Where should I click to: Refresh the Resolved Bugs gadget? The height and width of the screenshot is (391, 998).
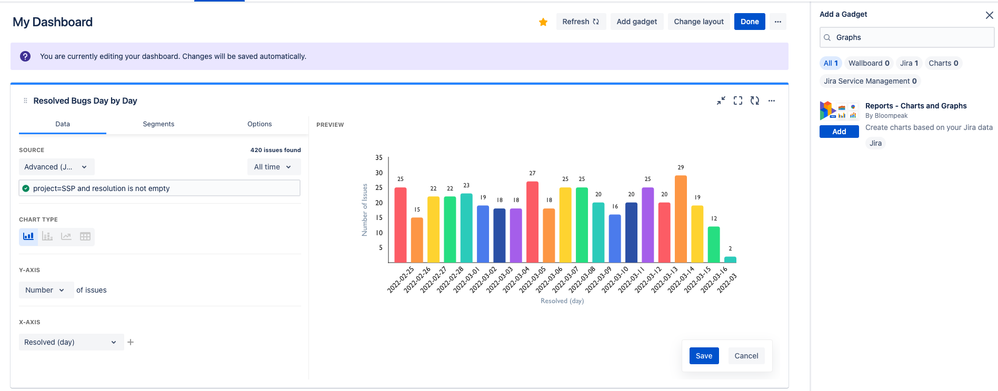click(x=755, y=101)
